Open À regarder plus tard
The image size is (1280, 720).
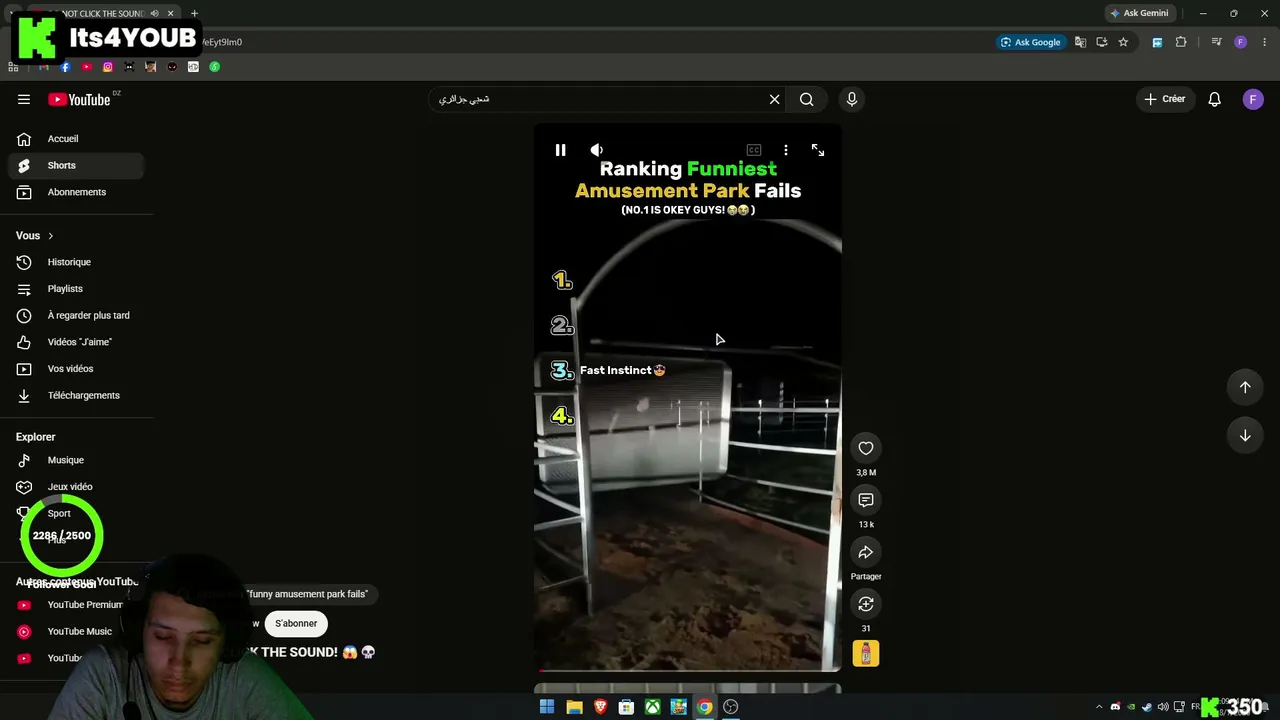tap(76, 315)
